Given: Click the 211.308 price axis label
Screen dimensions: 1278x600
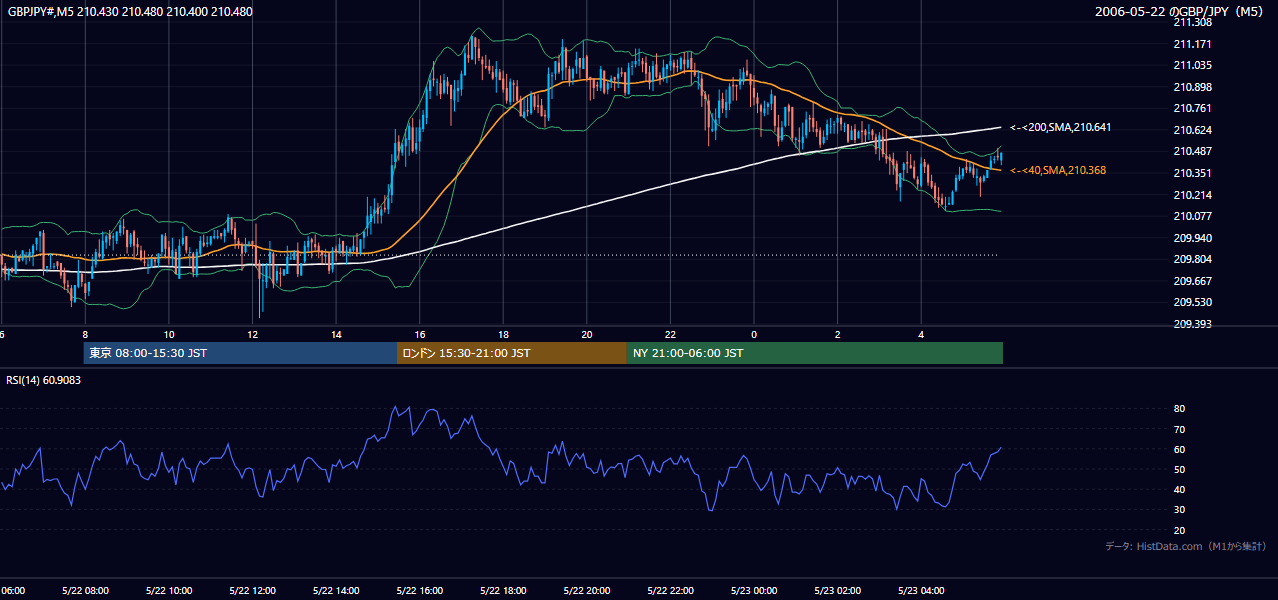Looking at the screenshot, I should click(1191, 22).
